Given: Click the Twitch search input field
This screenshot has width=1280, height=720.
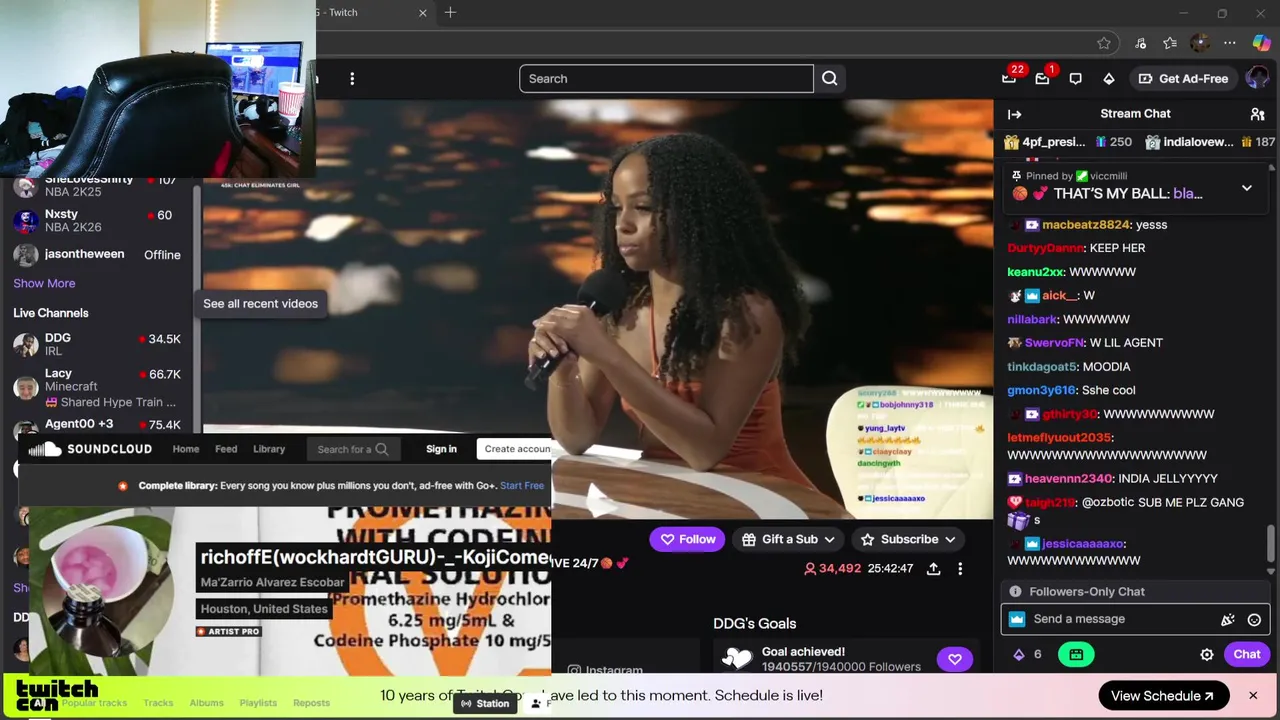Looking at the screenshot, I should pos(666,79).
